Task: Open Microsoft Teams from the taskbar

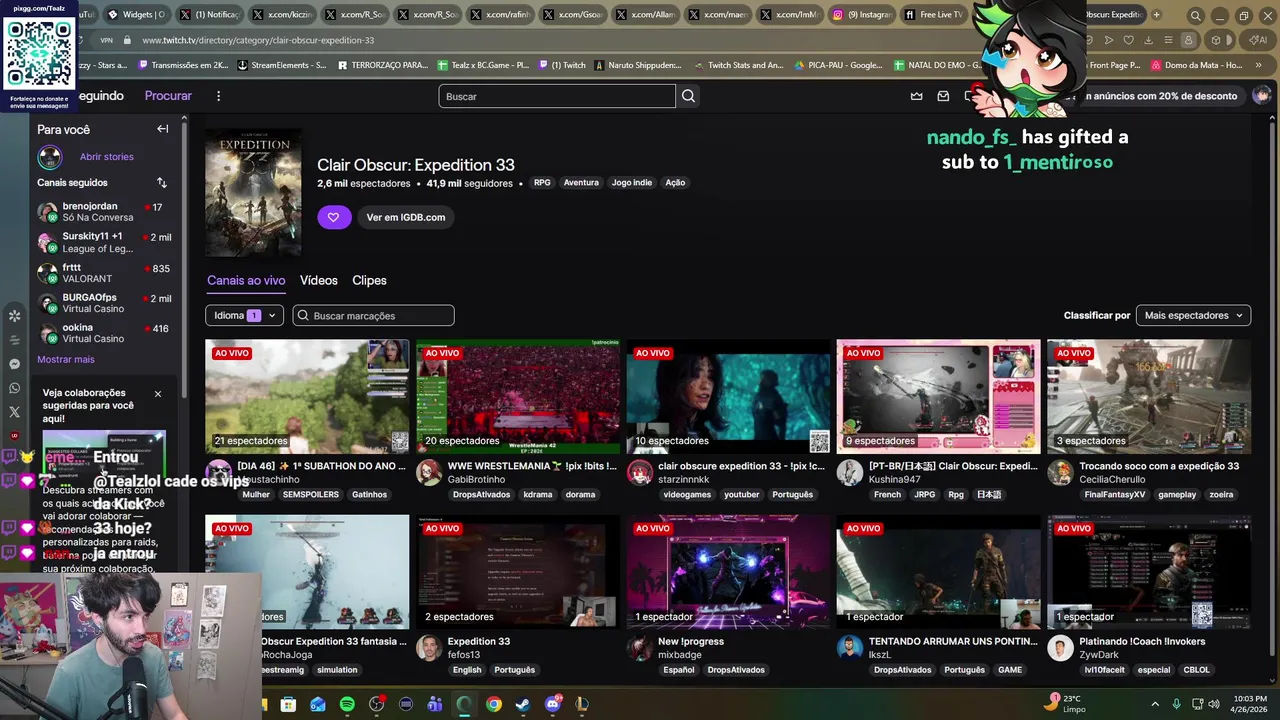Action: [435, 704]
